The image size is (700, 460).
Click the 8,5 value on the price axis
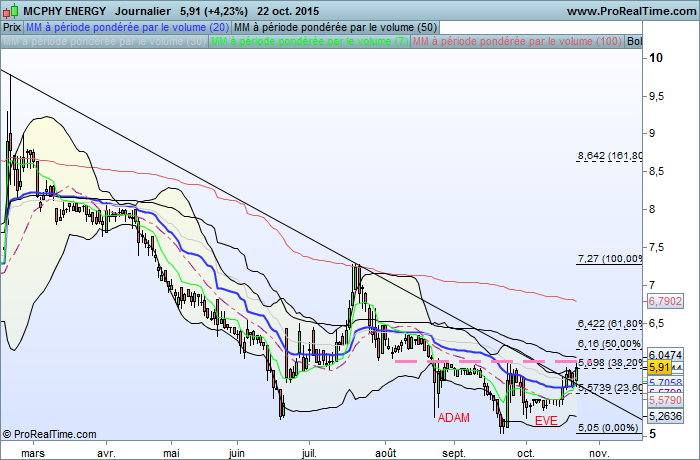coord(656,171)
